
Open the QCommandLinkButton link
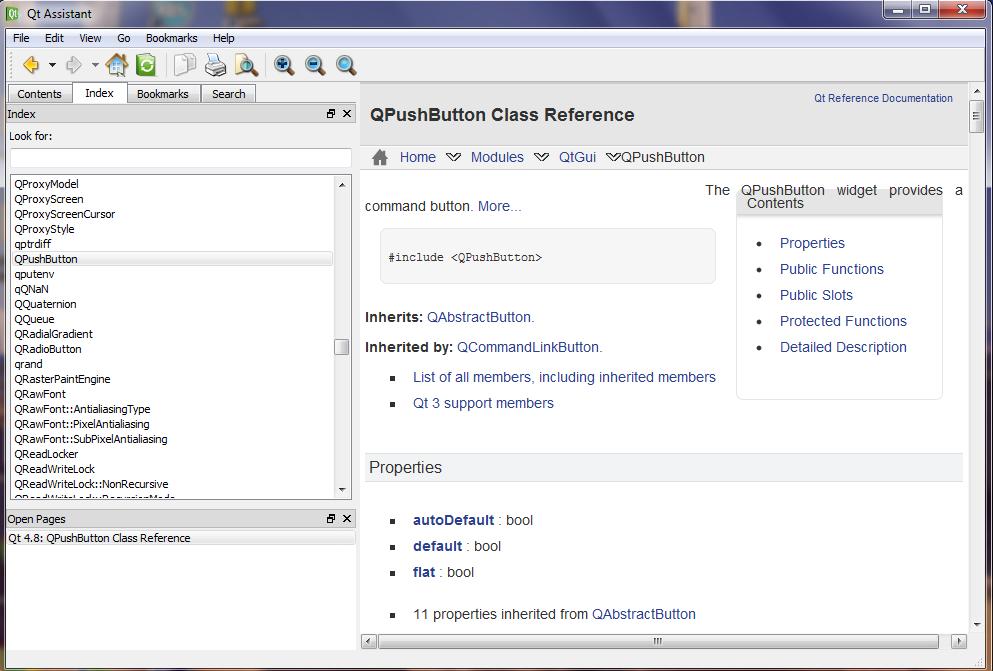(x=528, y=347)
